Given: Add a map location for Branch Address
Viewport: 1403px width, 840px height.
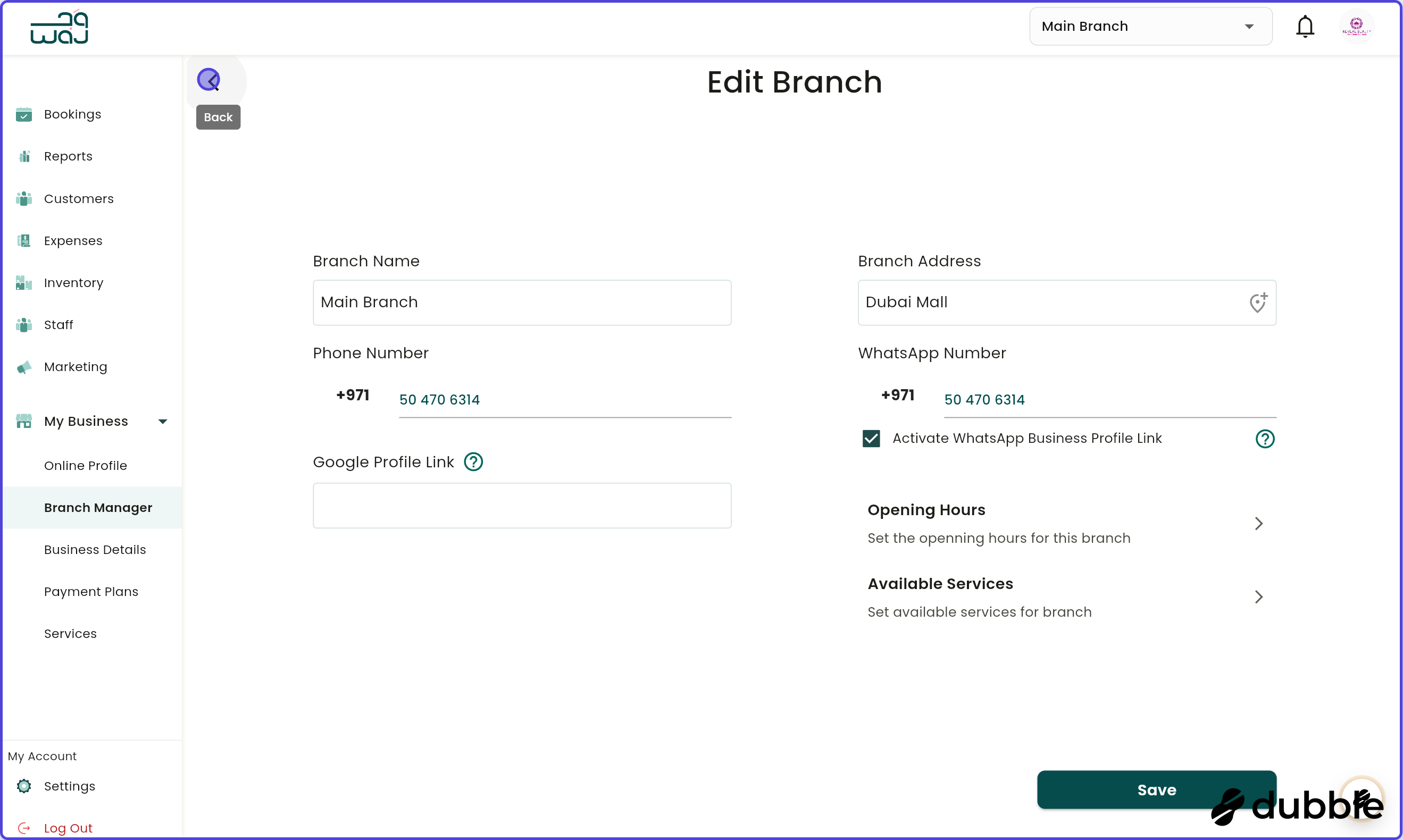Looking at the screenshot, I should click(1258, 303).
